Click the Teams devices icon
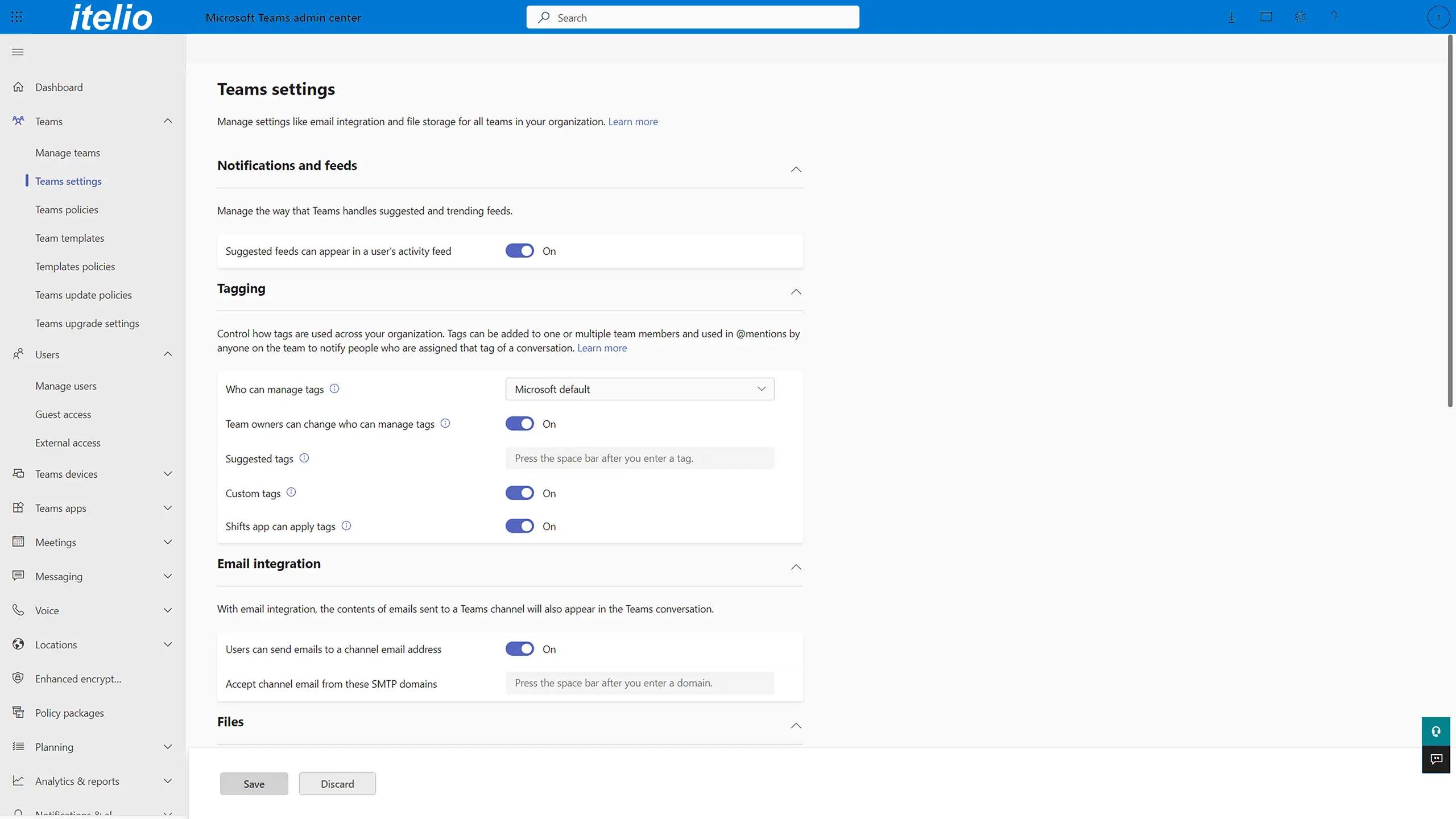The image size is (1456, 819). coord(18,474)
